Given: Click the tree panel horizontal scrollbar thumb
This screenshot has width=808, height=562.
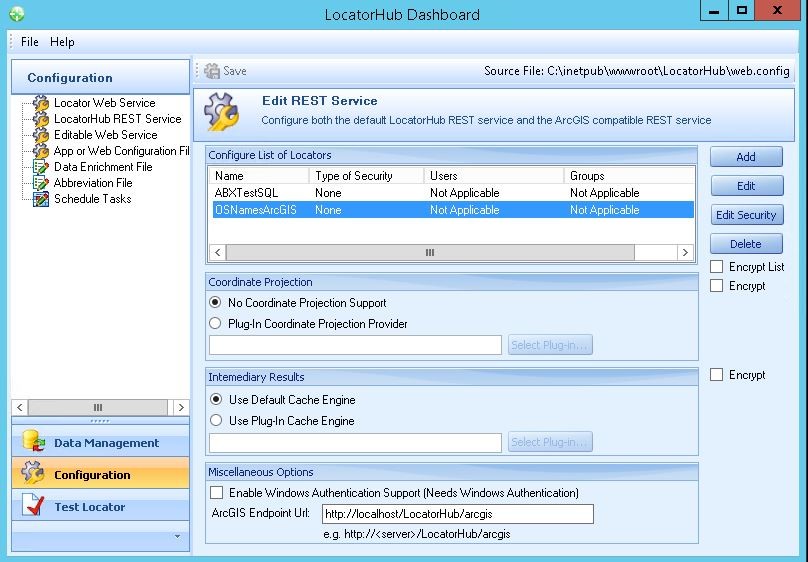Looking at the screenshot, I should [x=98, y=407].
